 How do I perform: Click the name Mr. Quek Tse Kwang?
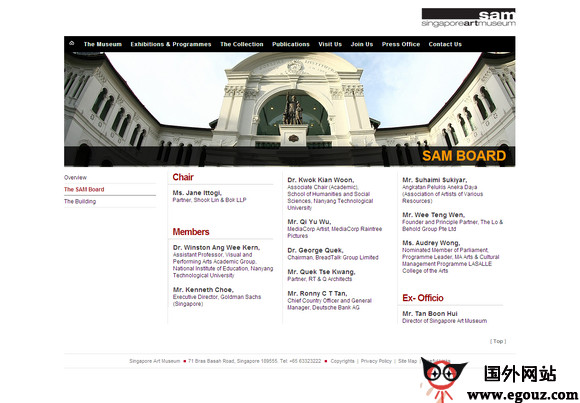click(321, 272)
